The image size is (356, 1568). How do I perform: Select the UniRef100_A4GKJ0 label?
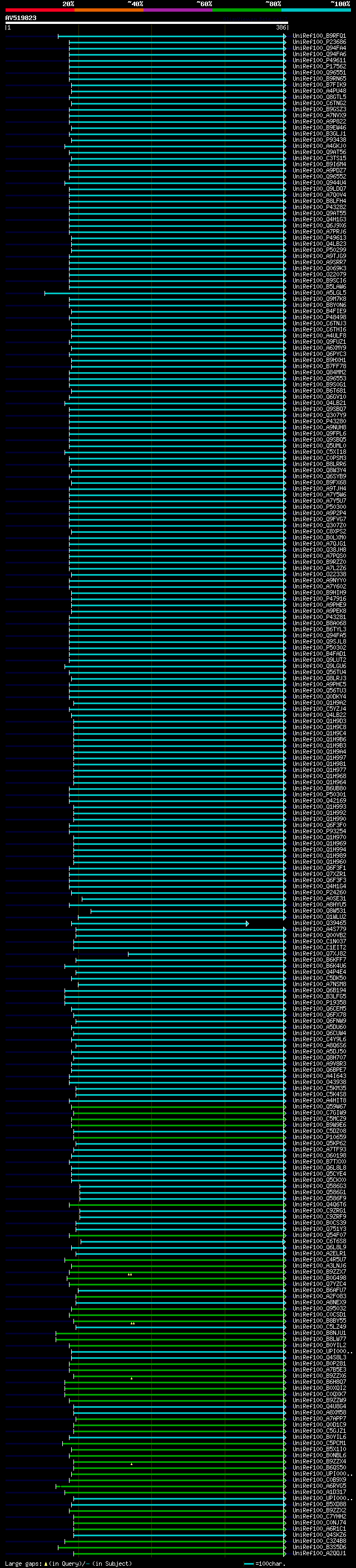point(319,146)
